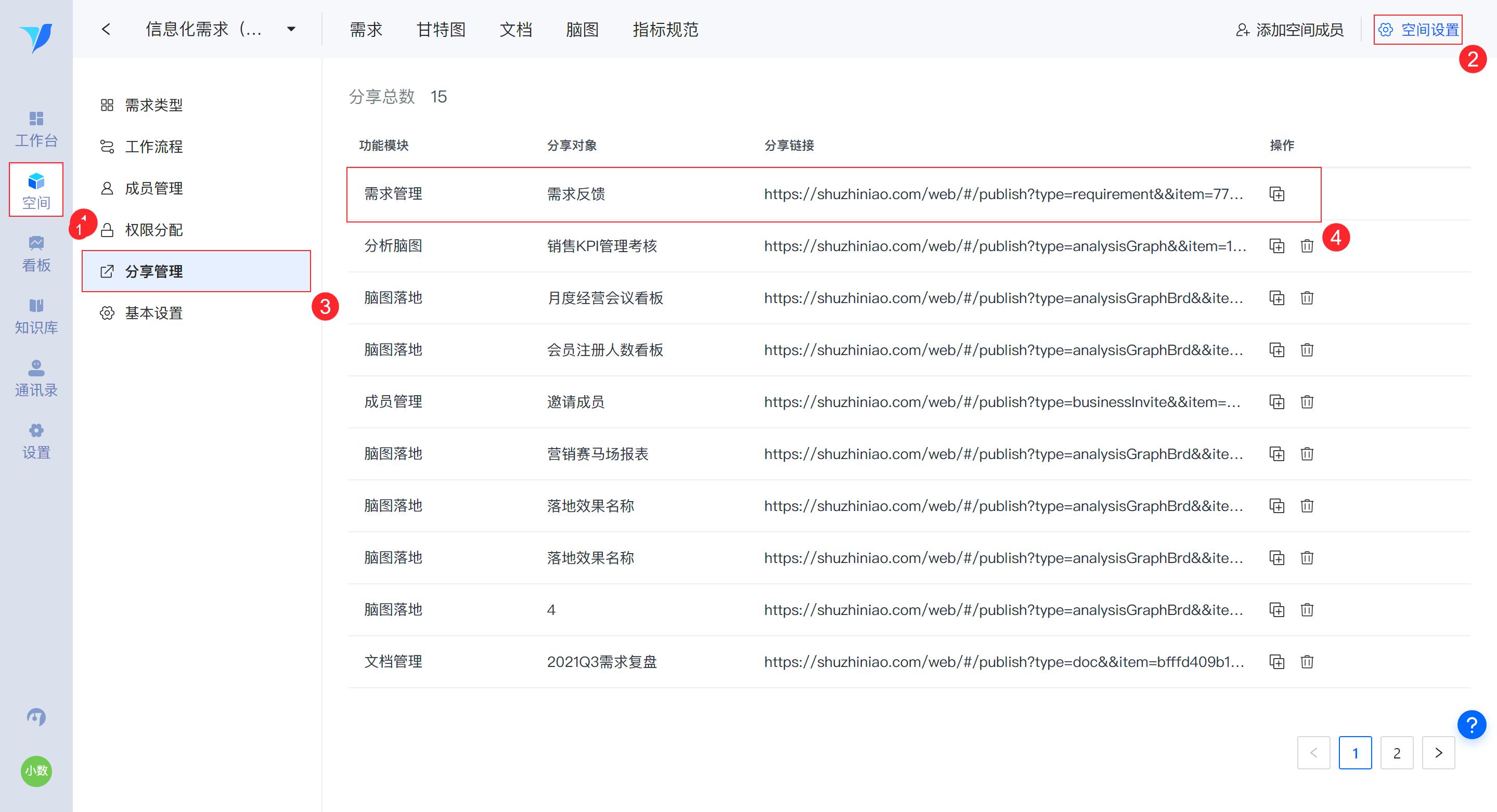Switch to the 甘特图 tab
The height and width of the screenshot is (812, 1497).
click(441, 30)
